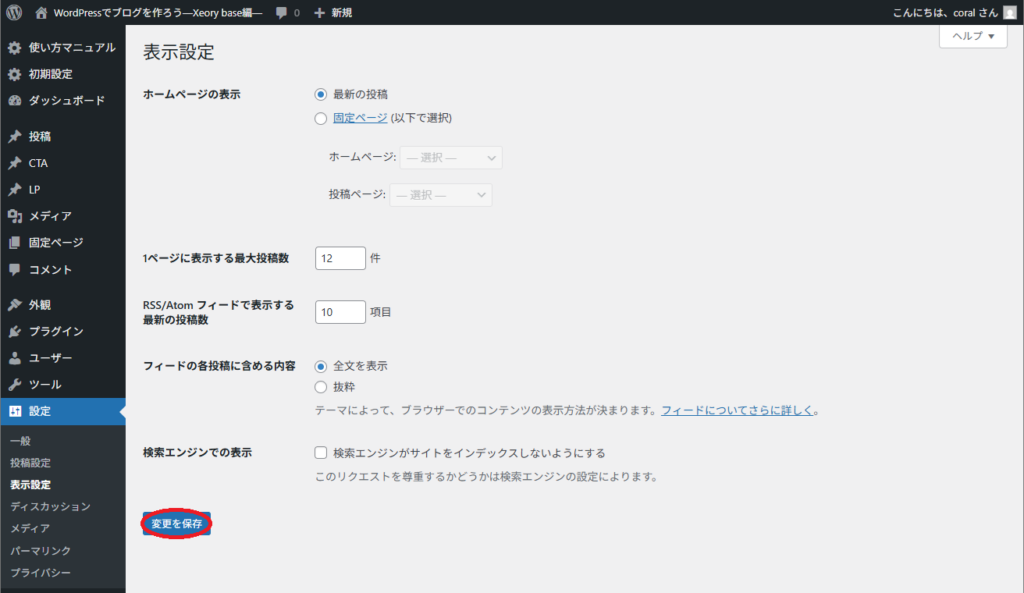Click the maximum posts per page input field
This screenshot has width=1024, height=593.
[x=340, y=257]
